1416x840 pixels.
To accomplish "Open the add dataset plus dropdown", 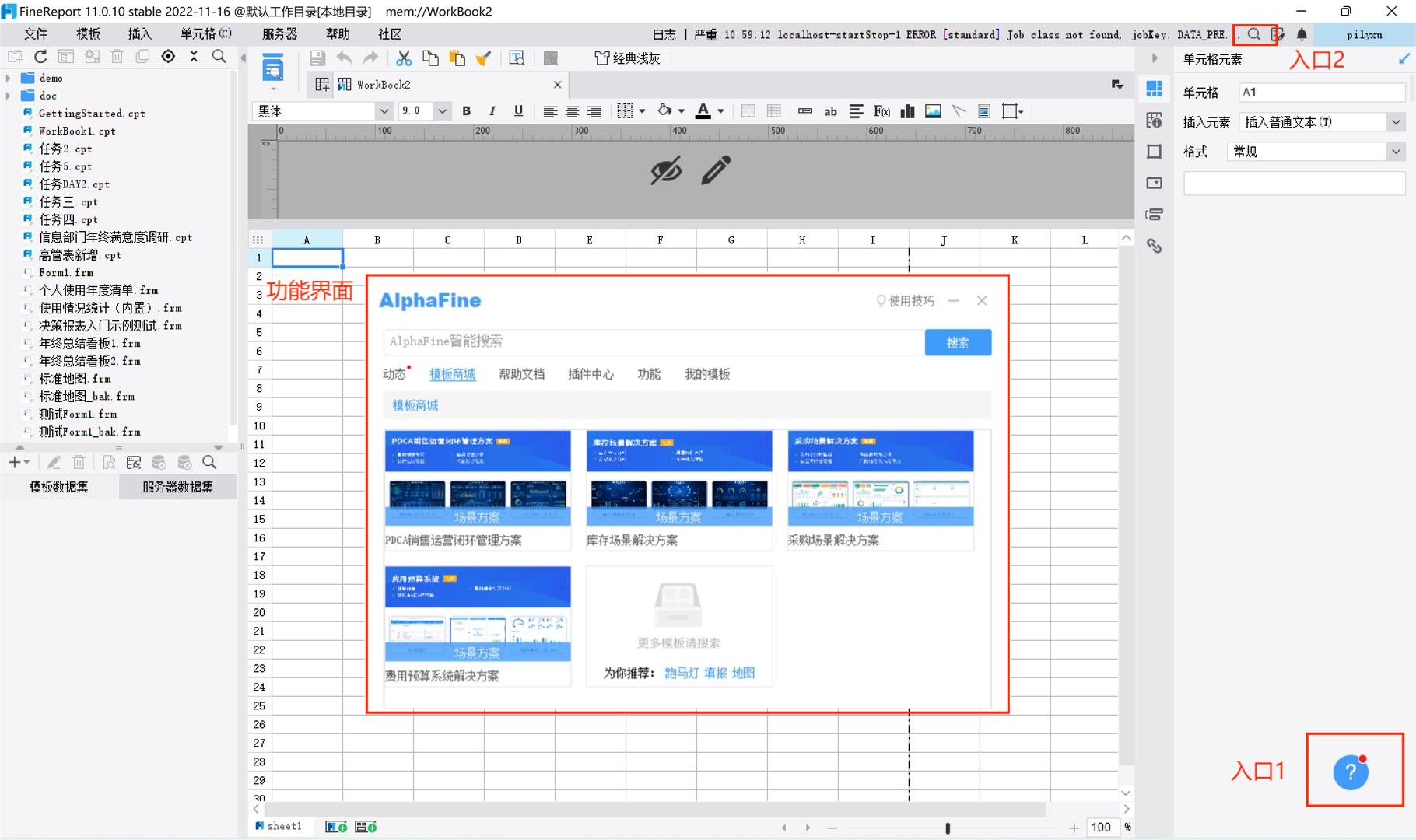I will coord(19,462).
